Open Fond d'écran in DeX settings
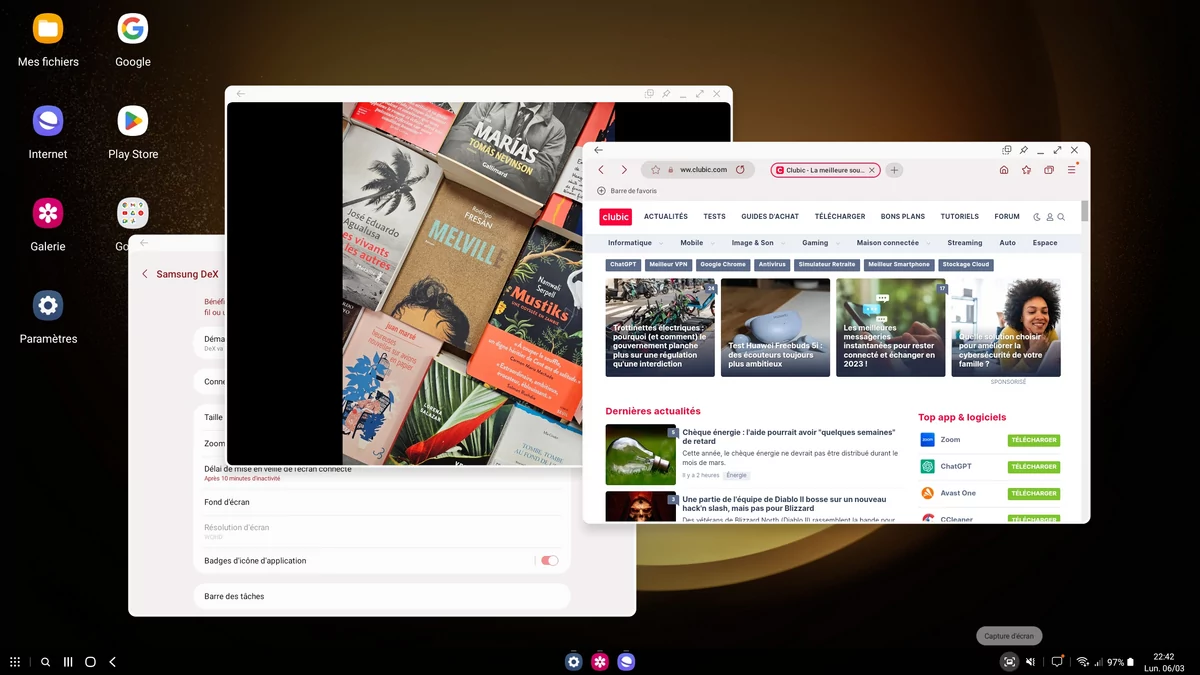The height and width of the screenshot is (675, 1200). pos(381,502)
